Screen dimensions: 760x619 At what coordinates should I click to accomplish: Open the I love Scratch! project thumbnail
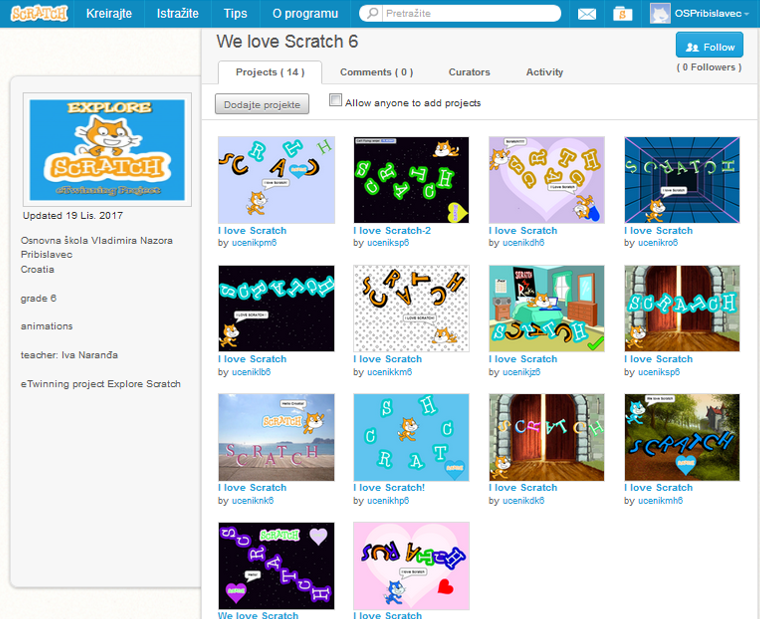click(411, 437)
